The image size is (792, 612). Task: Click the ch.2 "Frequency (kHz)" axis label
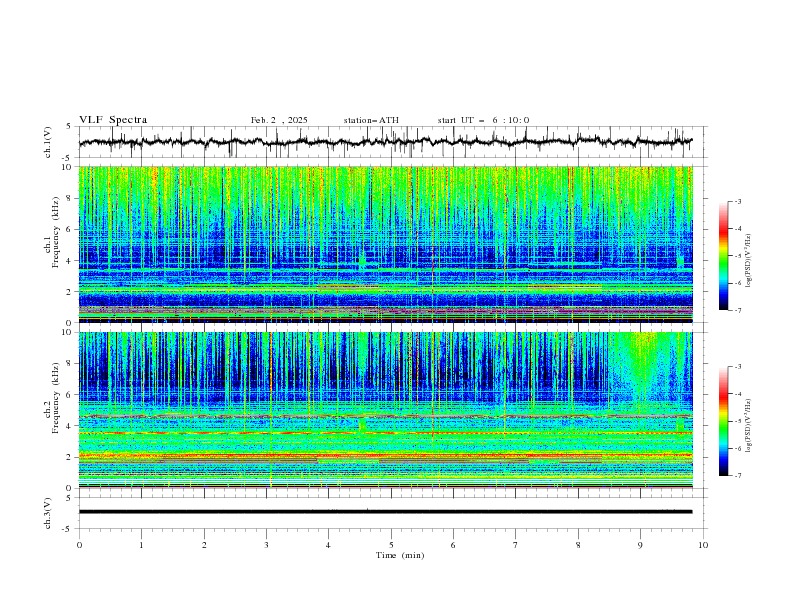(x=56, y=398)
